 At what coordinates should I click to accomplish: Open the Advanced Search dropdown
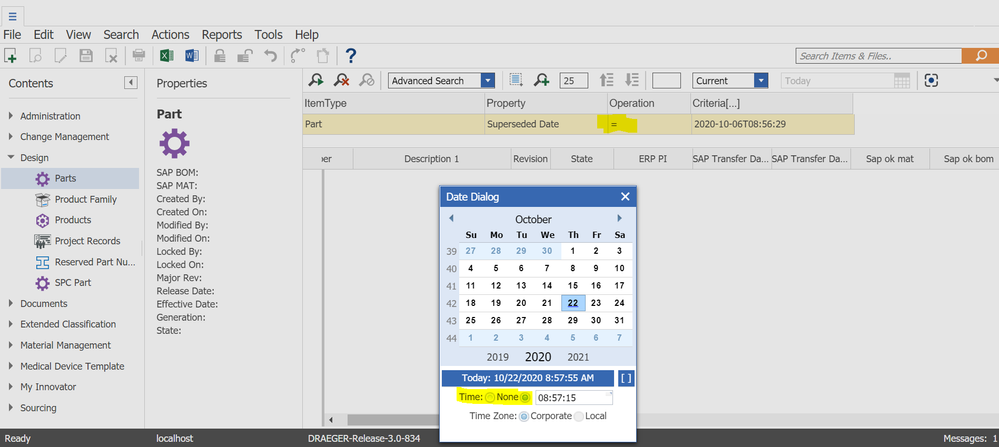pos(487,81)
